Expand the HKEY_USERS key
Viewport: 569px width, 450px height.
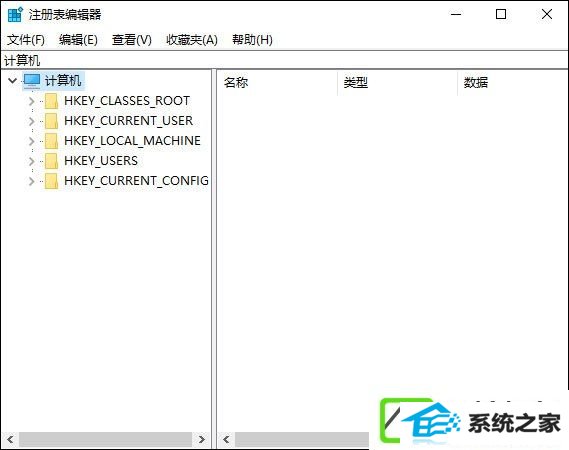pos(32,161)
